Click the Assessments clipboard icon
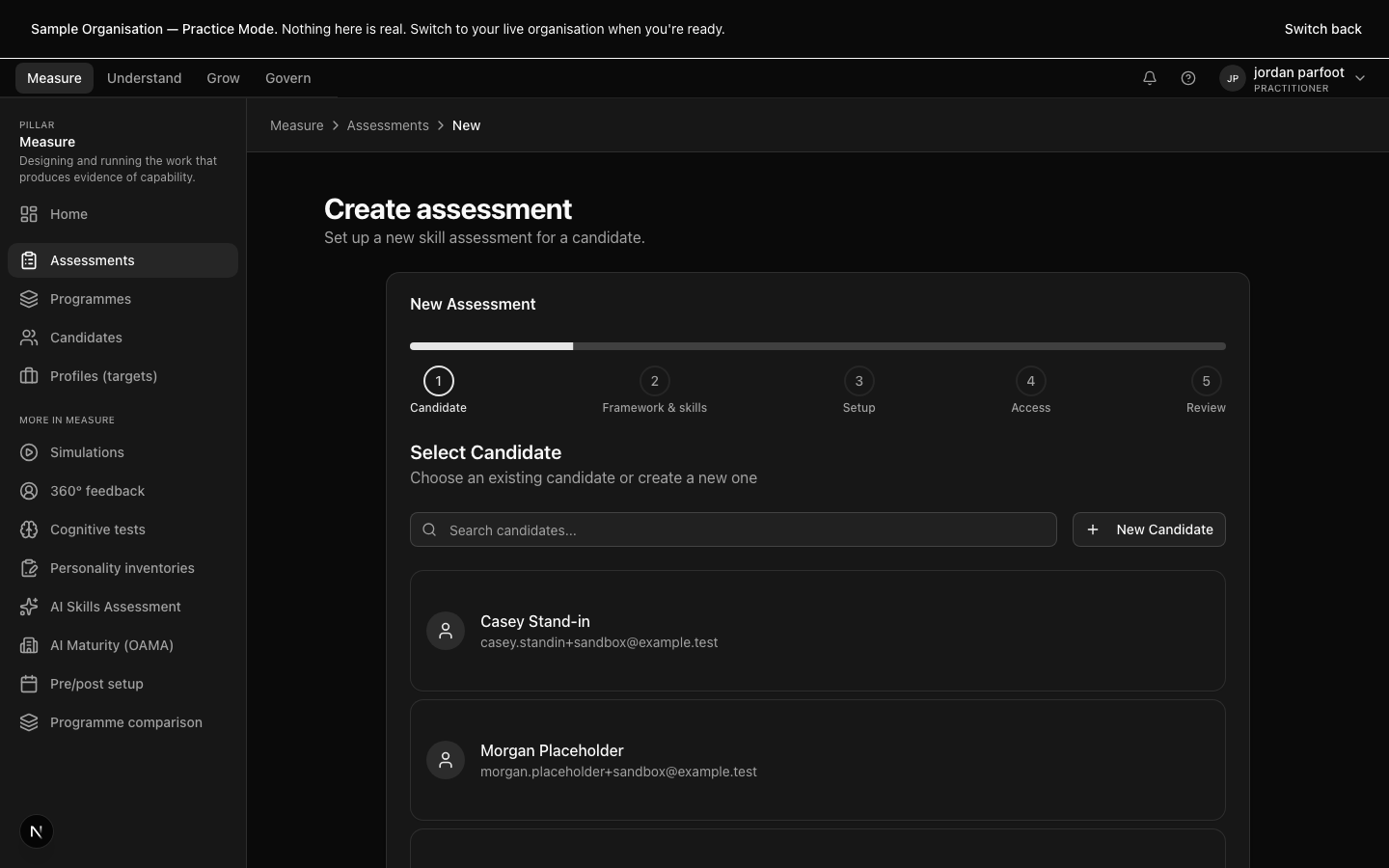1389x868 pixels. coord(29,260)
